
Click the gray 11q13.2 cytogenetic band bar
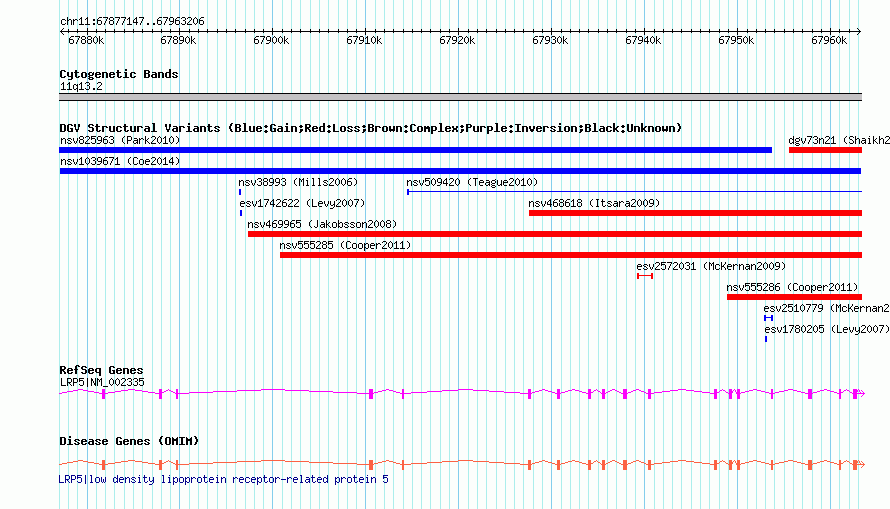tap(460, 97)
